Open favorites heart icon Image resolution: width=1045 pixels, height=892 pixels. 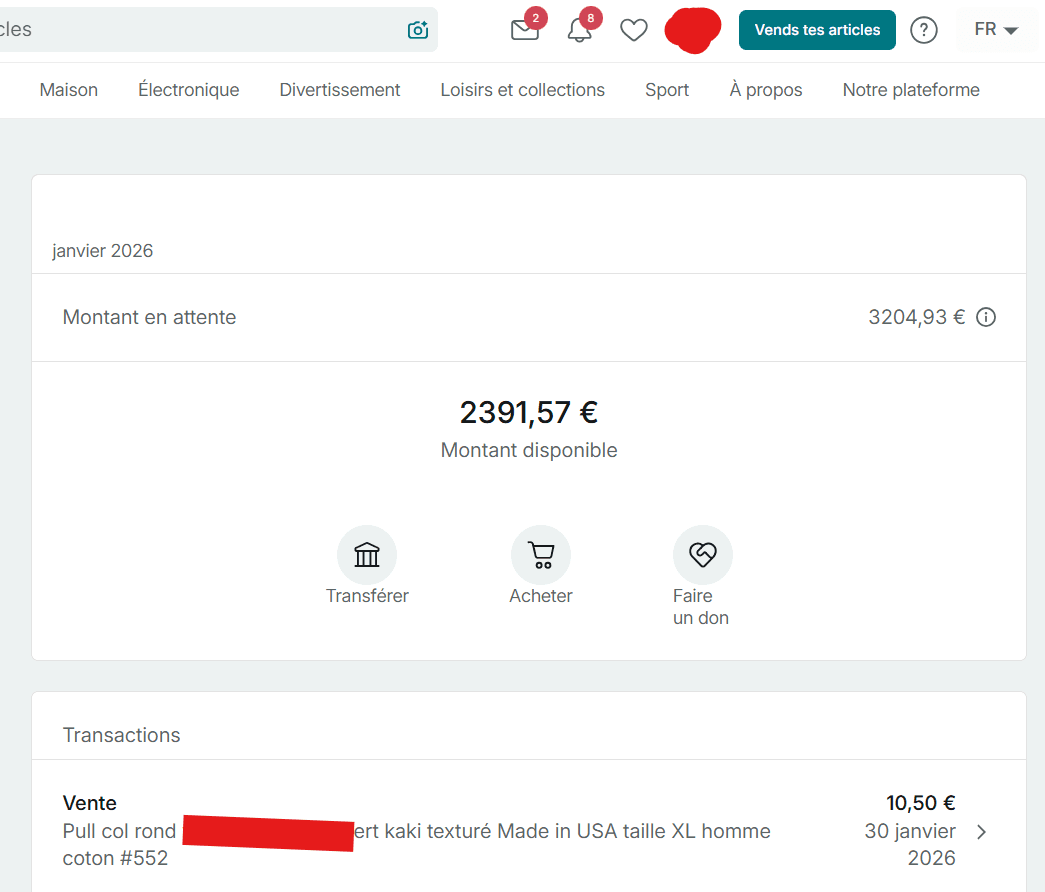click(x=634, y=30)
